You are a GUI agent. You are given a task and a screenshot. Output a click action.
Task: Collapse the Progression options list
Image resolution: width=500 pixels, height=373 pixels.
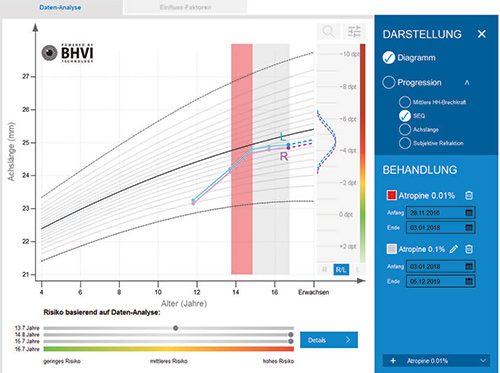pyautogui.click(x=467, y=82)
